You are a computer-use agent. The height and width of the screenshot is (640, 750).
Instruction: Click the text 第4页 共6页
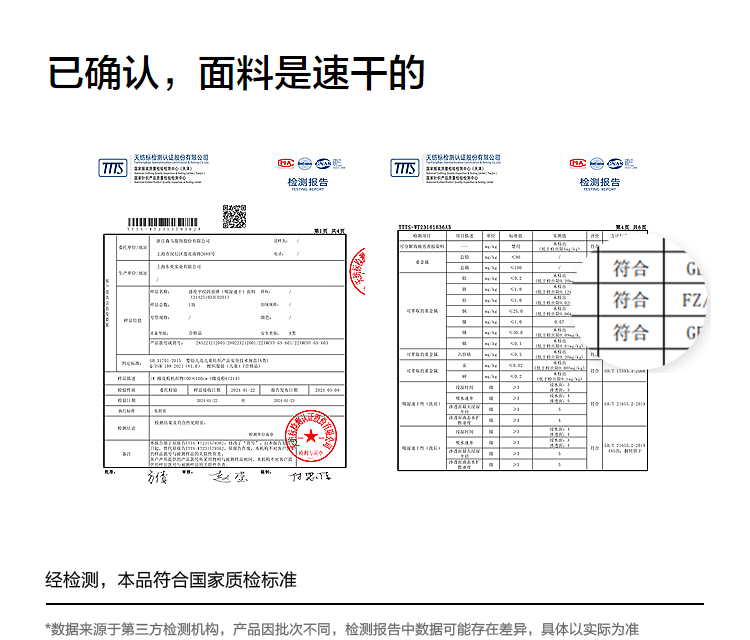coord(631,227)
